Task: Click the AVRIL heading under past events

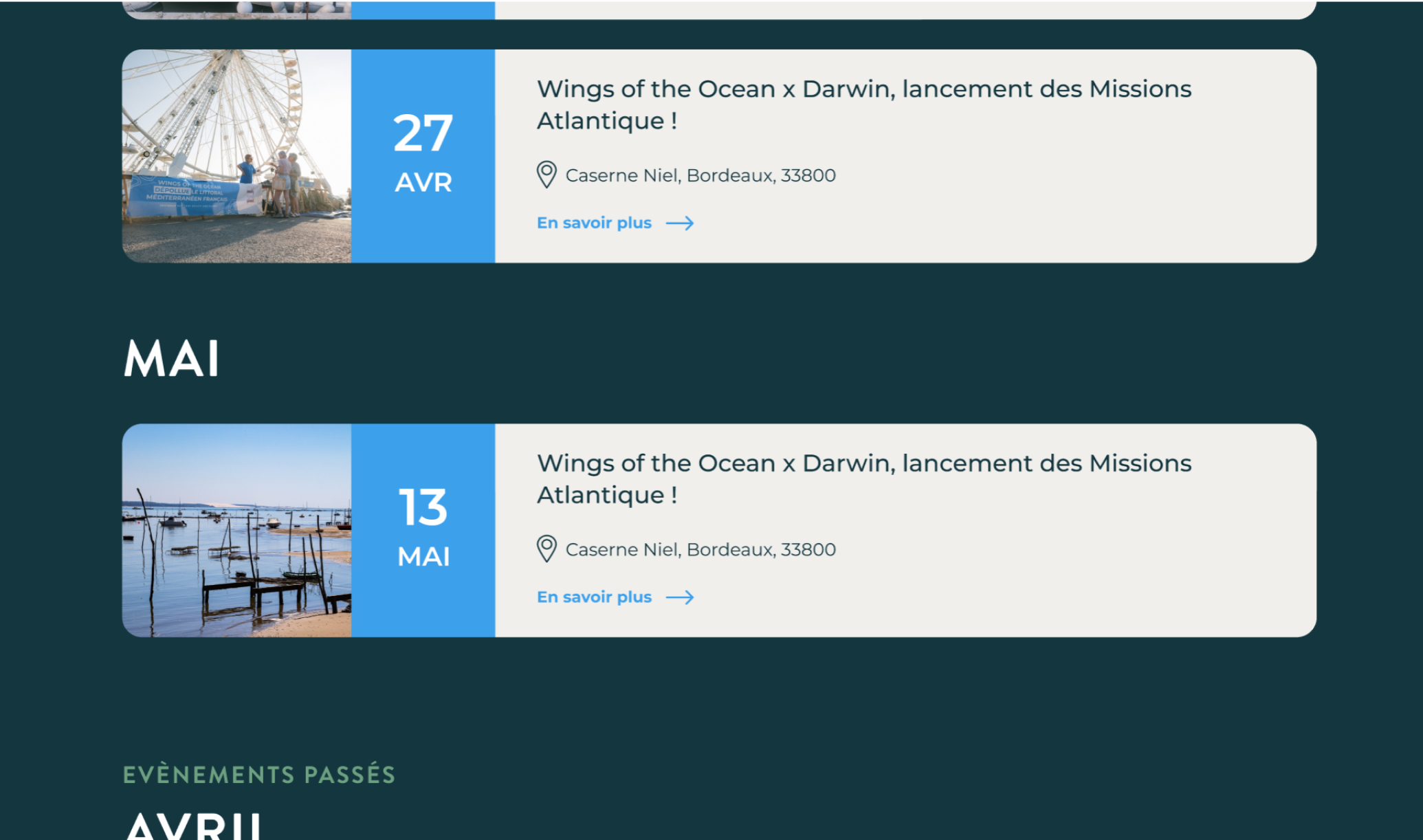Action: [193, 827]
